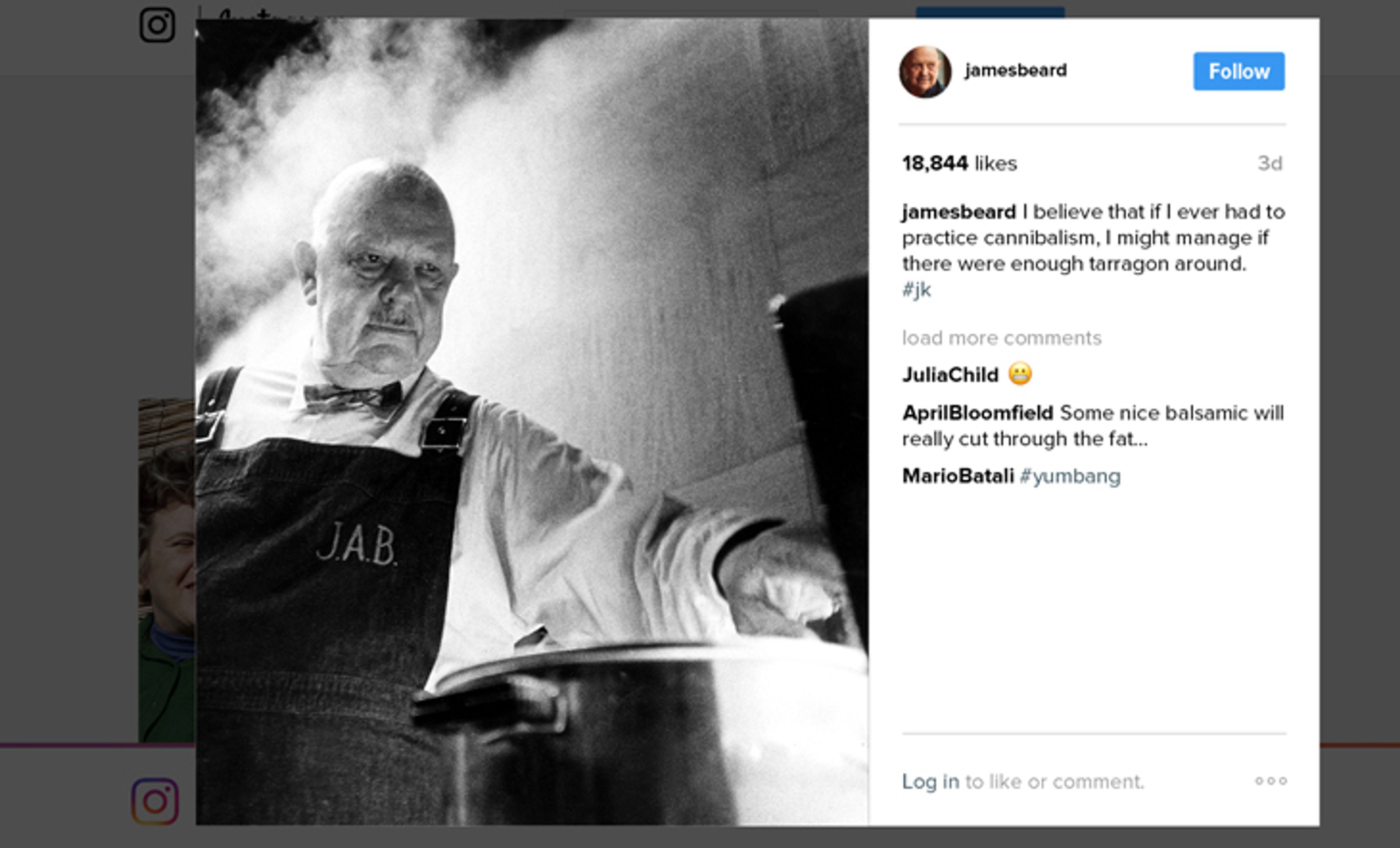Open MarioBatali's profile from comment

tap(958, 476)
